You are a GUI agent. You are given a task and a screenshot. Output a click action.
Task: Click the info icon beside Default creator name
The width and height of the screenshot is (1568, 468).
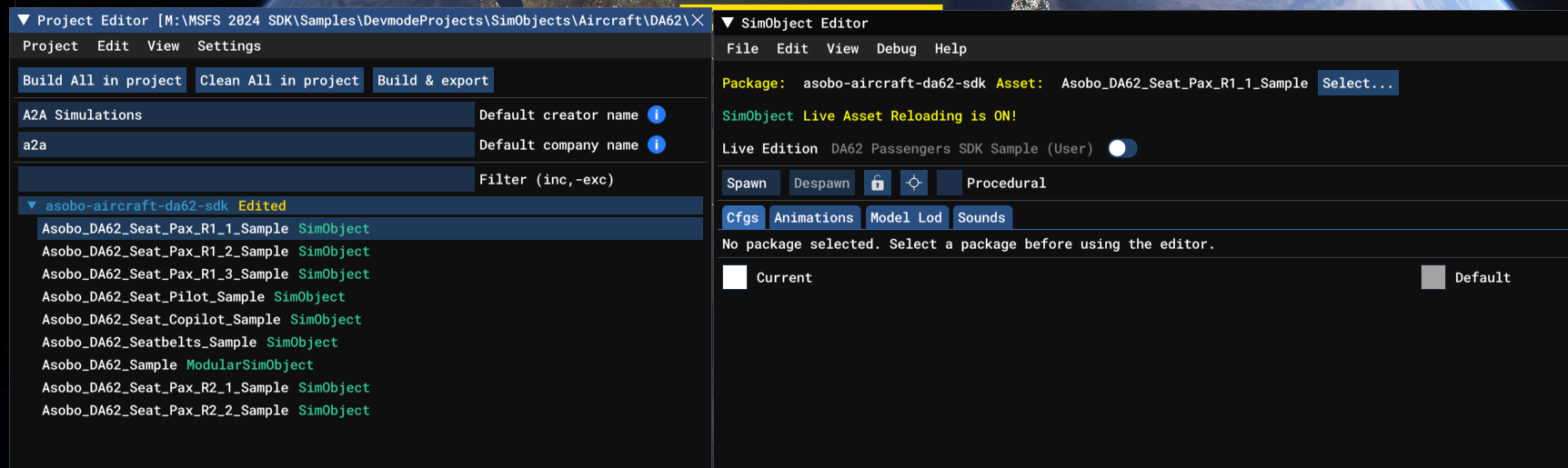point(657,115)
